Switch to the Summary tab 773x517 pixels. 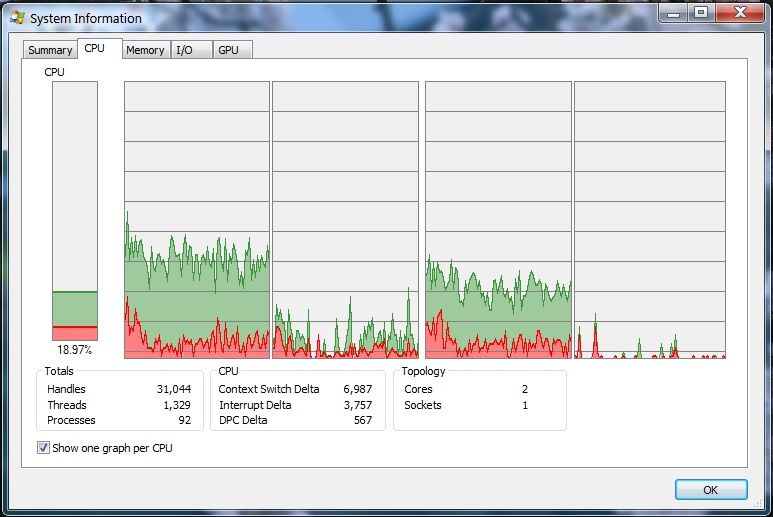coord(50,50)
